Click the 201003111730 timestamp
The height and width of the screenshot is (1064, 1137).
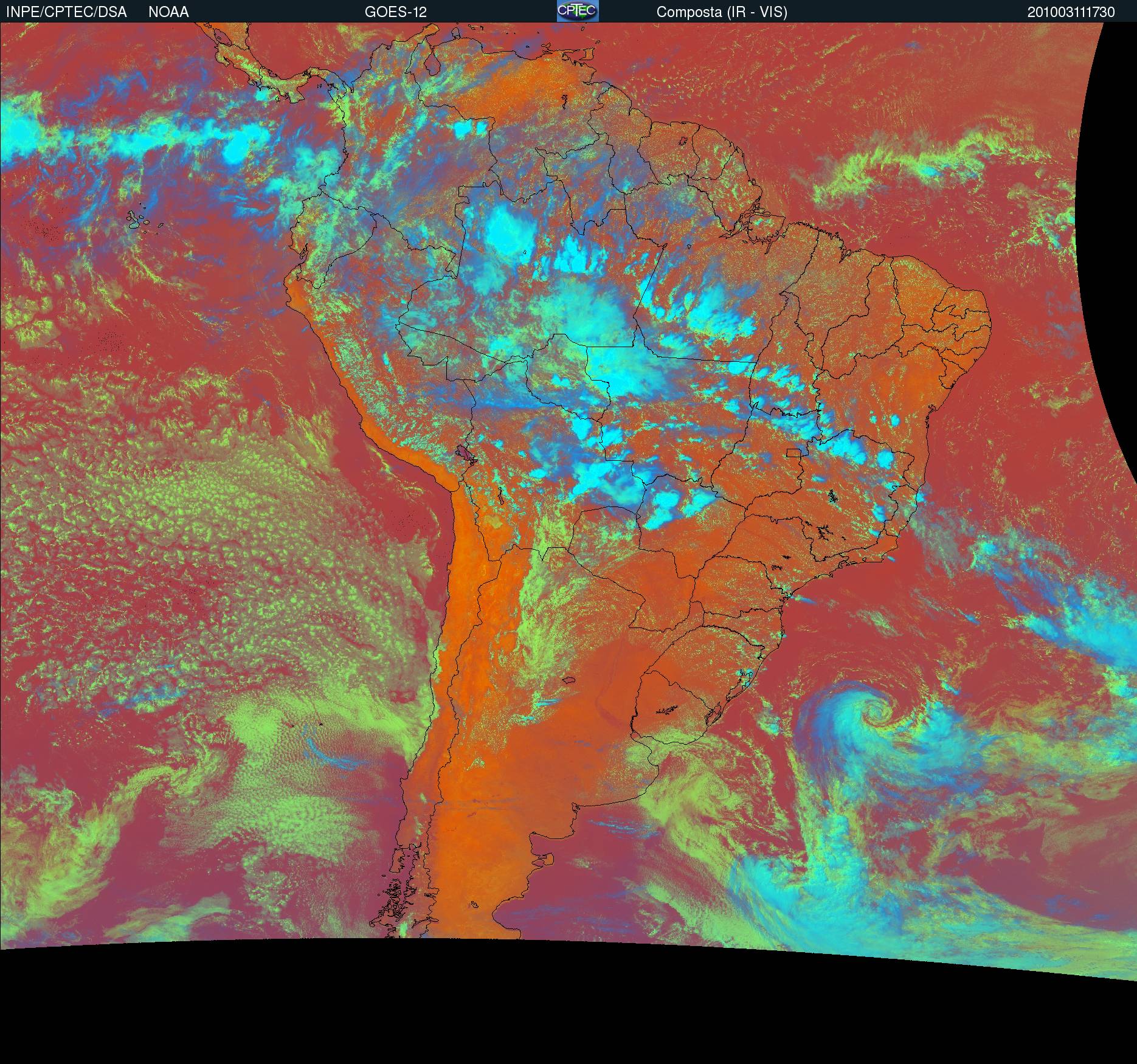click(x=1071, y=12)
